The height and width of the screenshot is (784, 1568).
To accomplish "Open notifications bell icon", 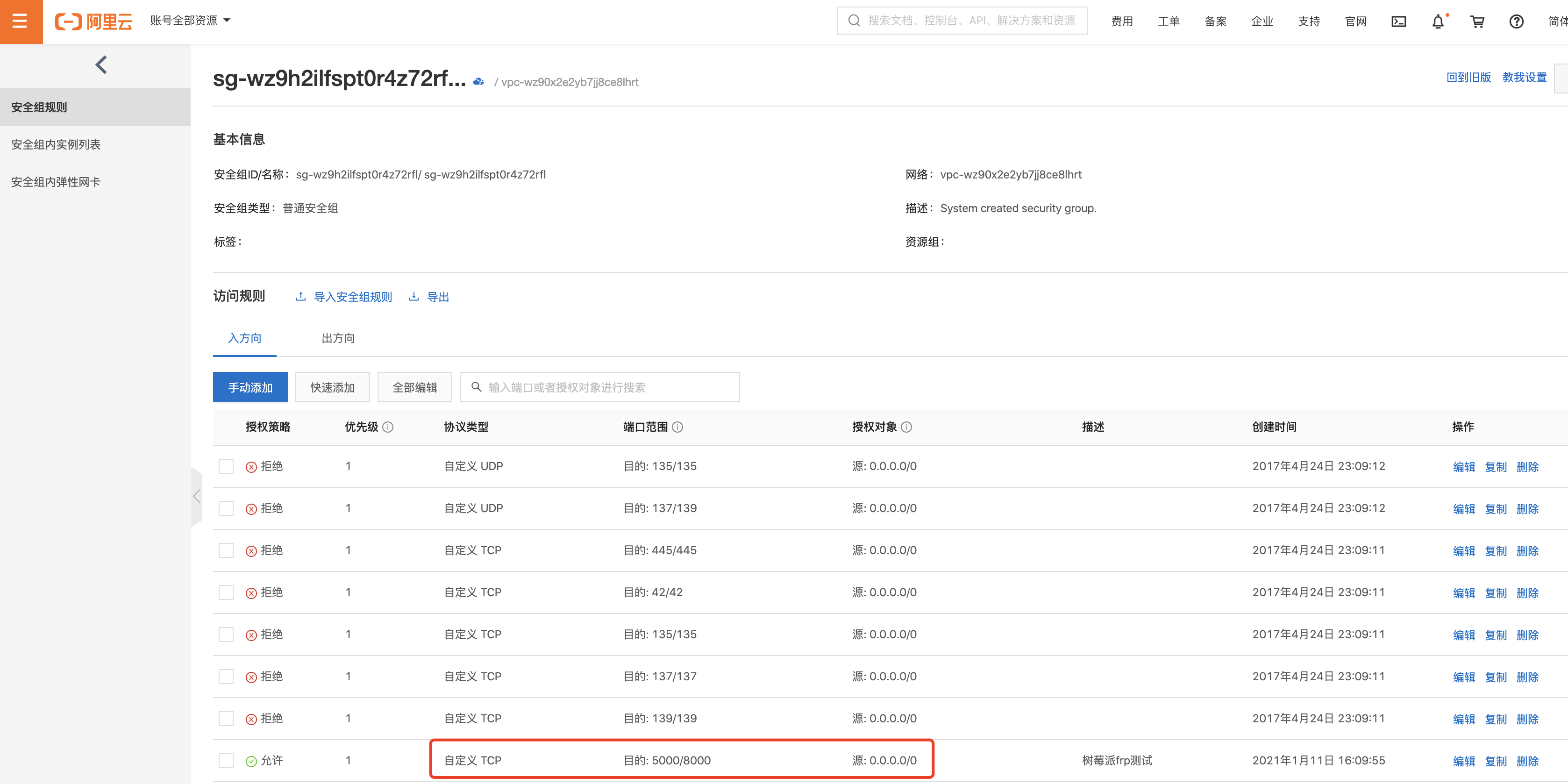I will pyautogui.click(x=1438, y=21).
